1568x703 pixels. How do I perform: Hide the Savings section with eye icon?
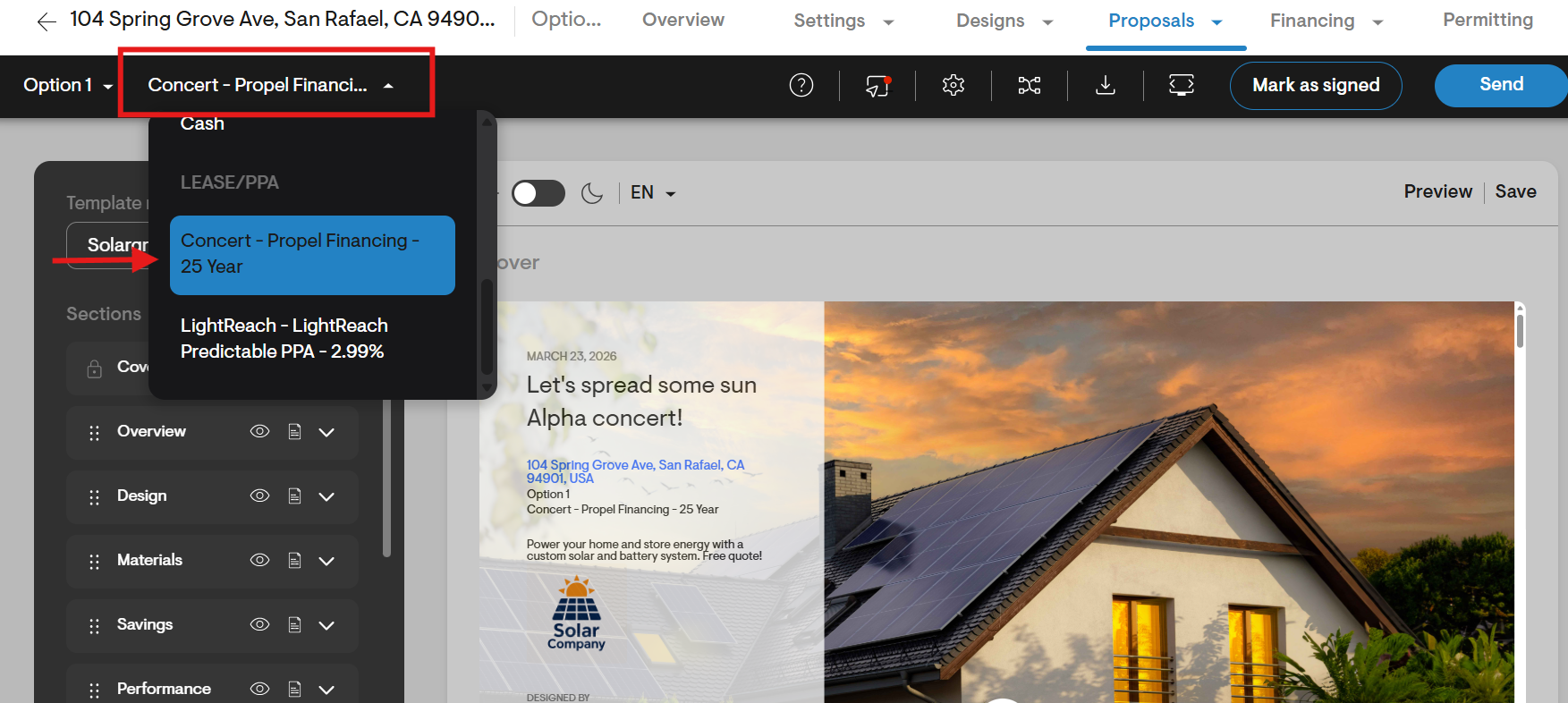click(x=259, y=624)
